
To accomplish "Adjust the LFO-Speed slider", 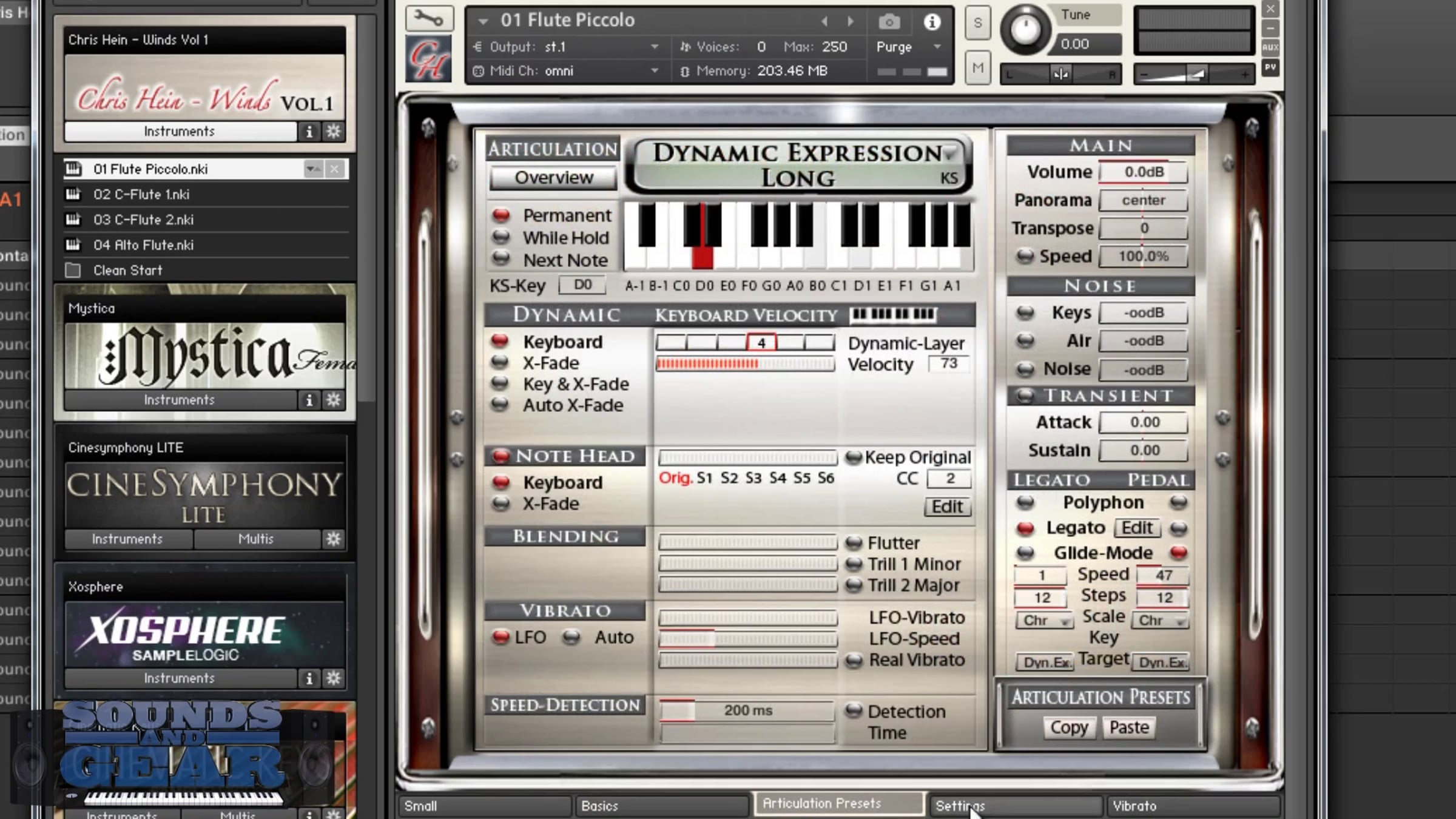I will (747, 639).
